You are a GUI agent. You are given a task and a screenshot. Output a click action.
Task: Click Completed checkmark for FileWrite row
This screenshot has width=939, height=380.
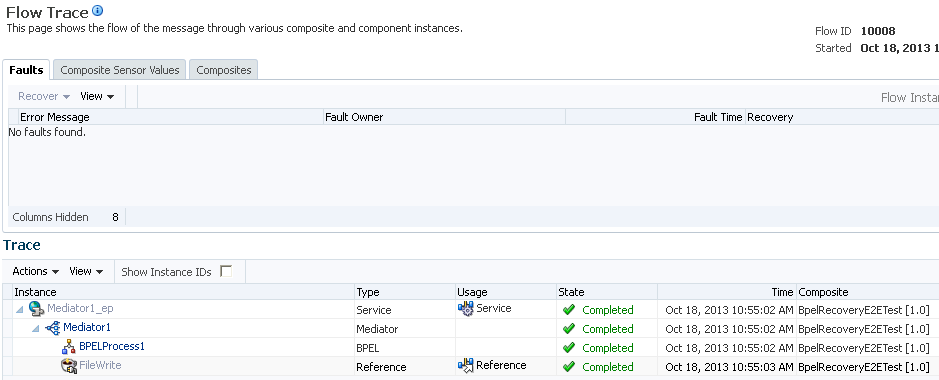[569, 366]
